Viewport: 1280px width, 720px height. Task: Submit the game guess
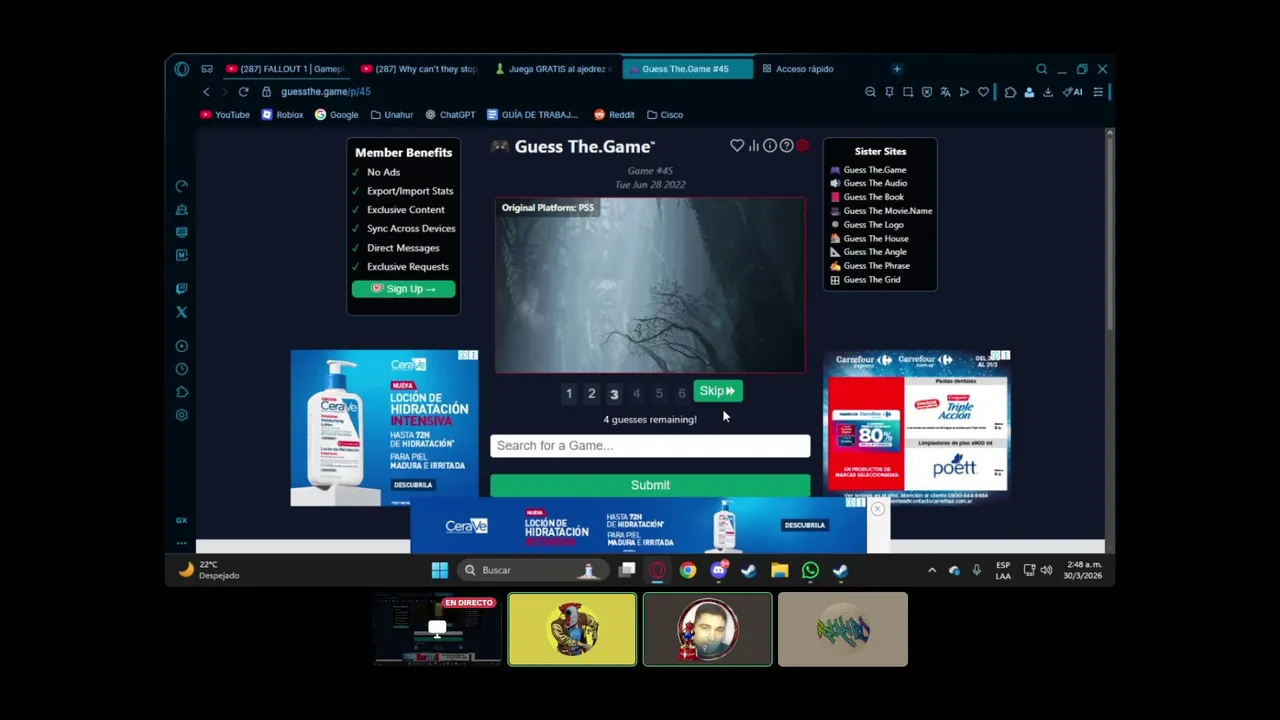tap(650, 485)
